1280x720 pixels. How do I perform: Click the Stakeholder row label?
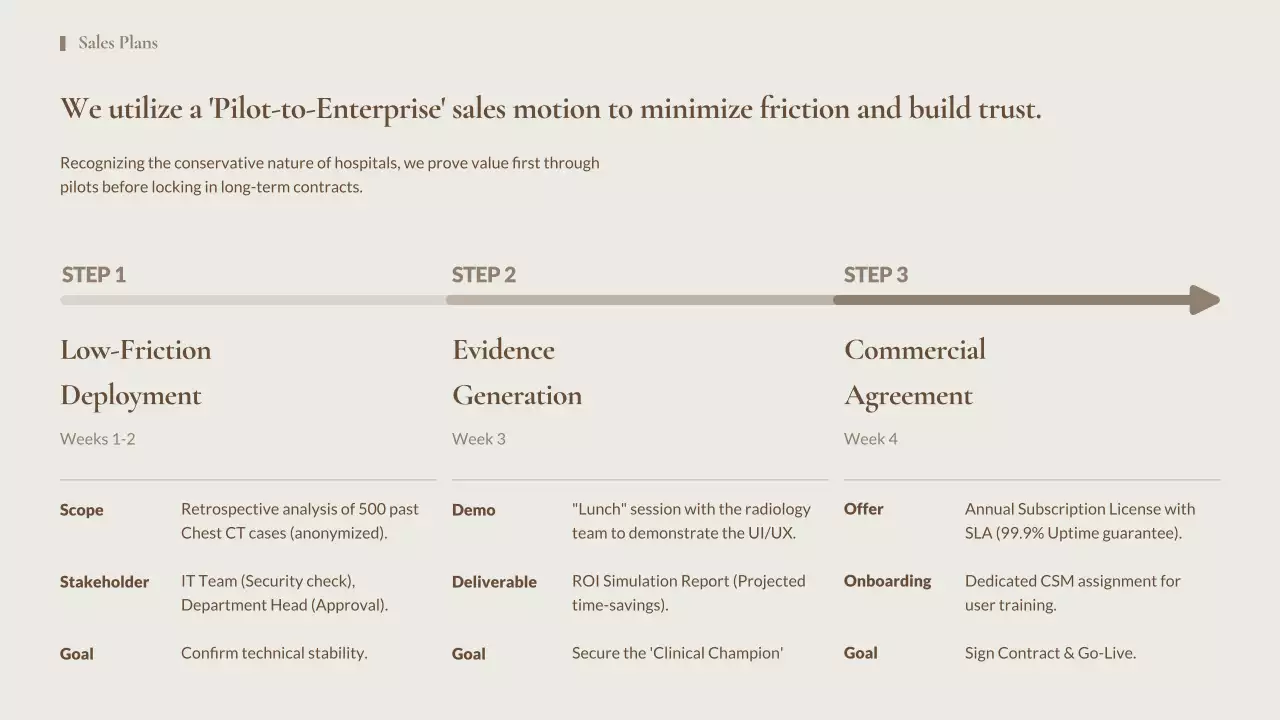[104, 582]
